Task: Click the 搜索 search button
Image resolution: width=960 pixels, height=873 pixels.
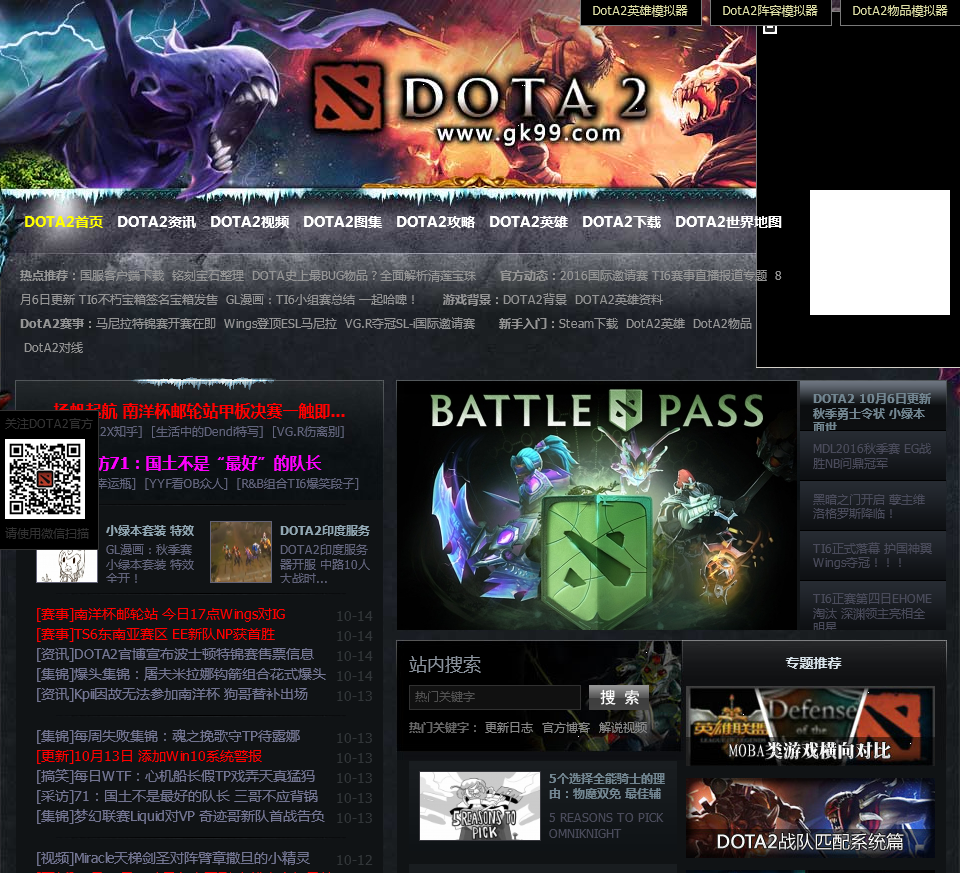Action: [619, 697]
